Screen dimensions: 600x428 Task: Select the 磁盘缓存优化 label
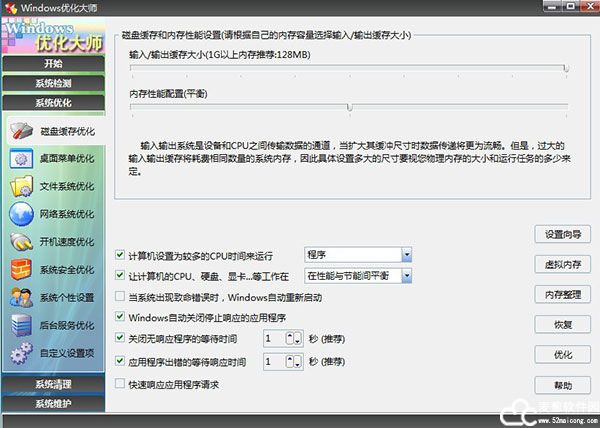tap(68, 132)
